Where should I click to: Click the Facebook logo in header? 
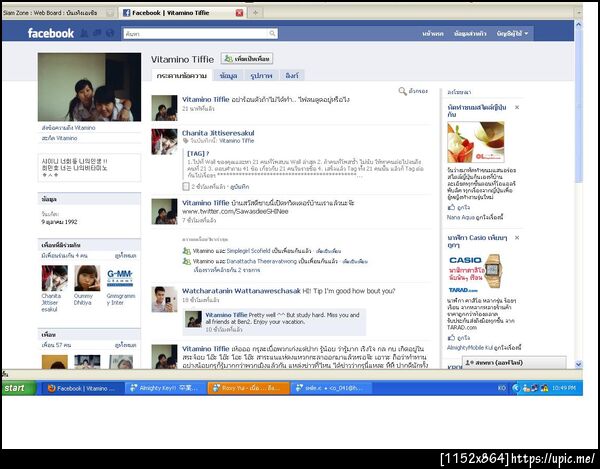pos(51,33)
